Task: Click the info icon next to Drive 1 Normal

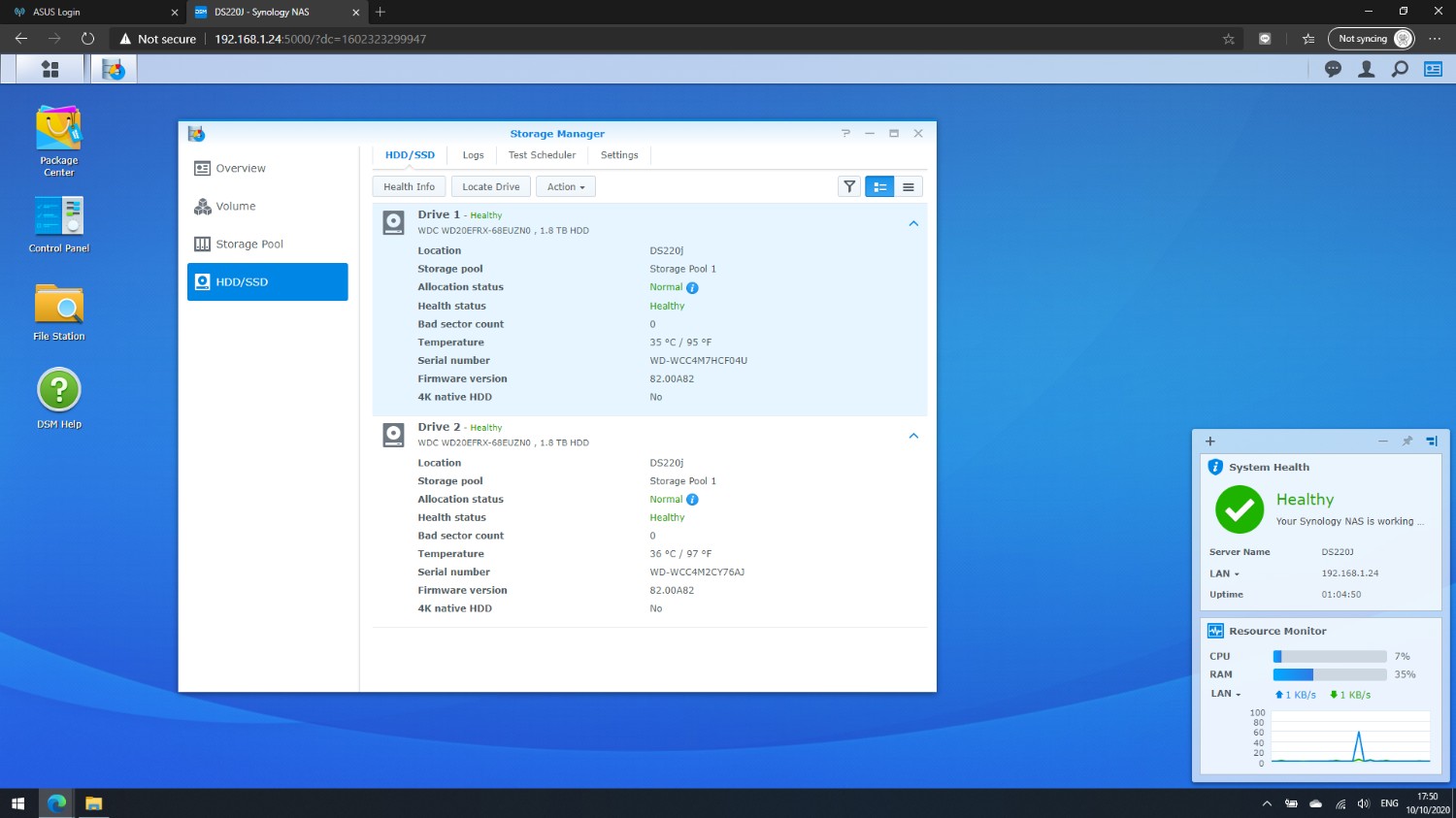Action: [692, 287]
